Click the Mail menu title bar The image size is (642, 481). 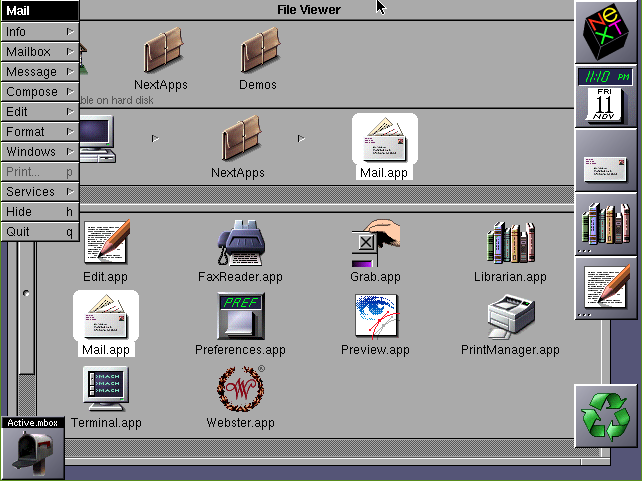(40, 11)
